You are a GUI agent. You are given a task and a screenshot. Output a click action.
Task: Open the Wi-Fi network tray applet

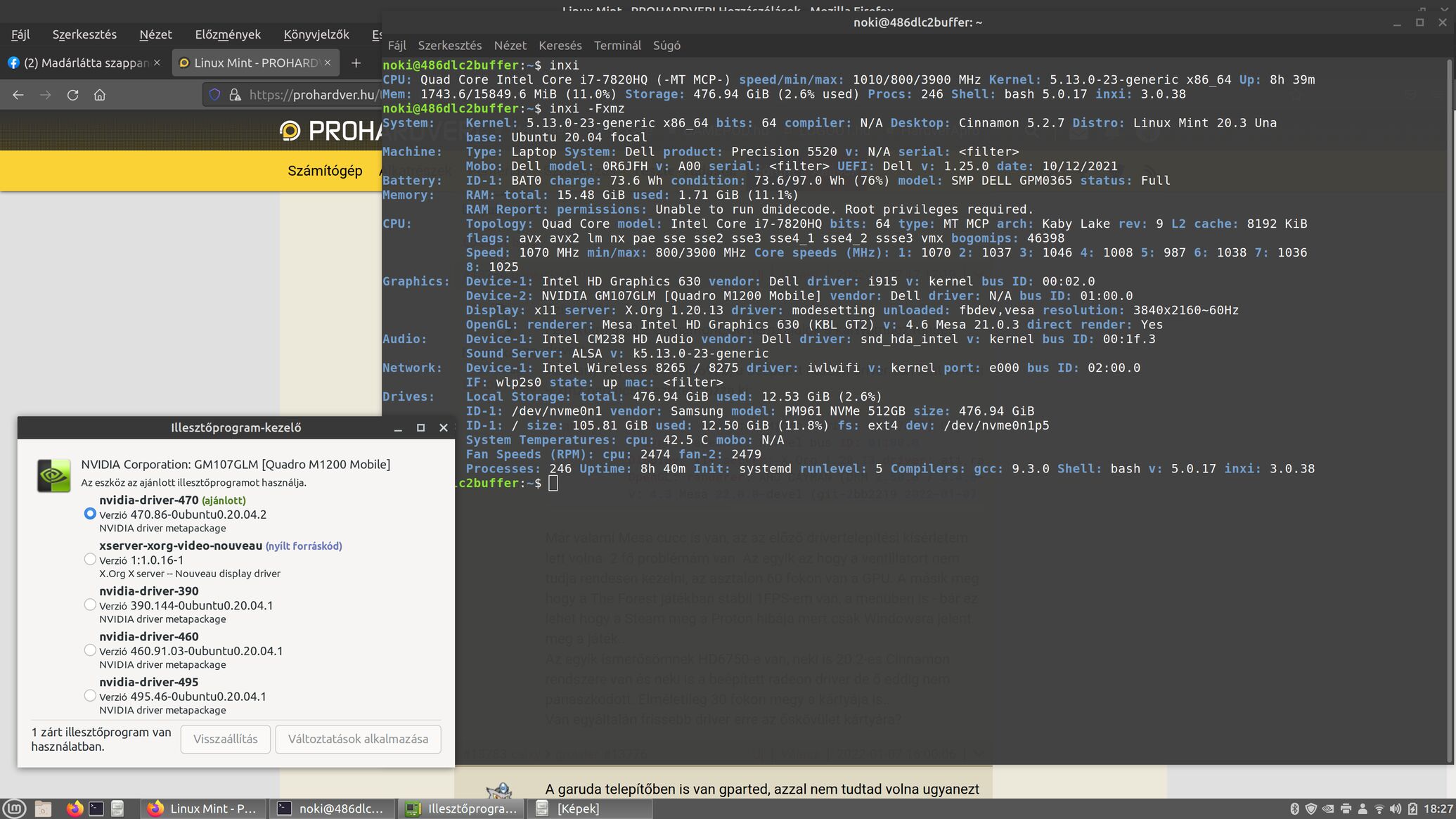point(1379,809)
